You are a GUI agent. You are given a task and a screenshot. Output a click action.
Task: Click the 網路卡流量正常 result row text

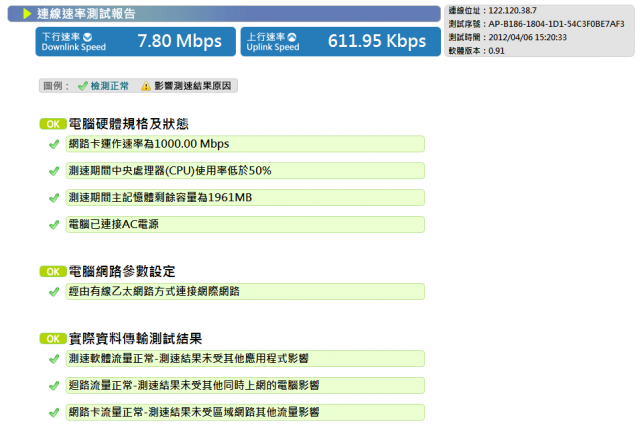[194, 412]
